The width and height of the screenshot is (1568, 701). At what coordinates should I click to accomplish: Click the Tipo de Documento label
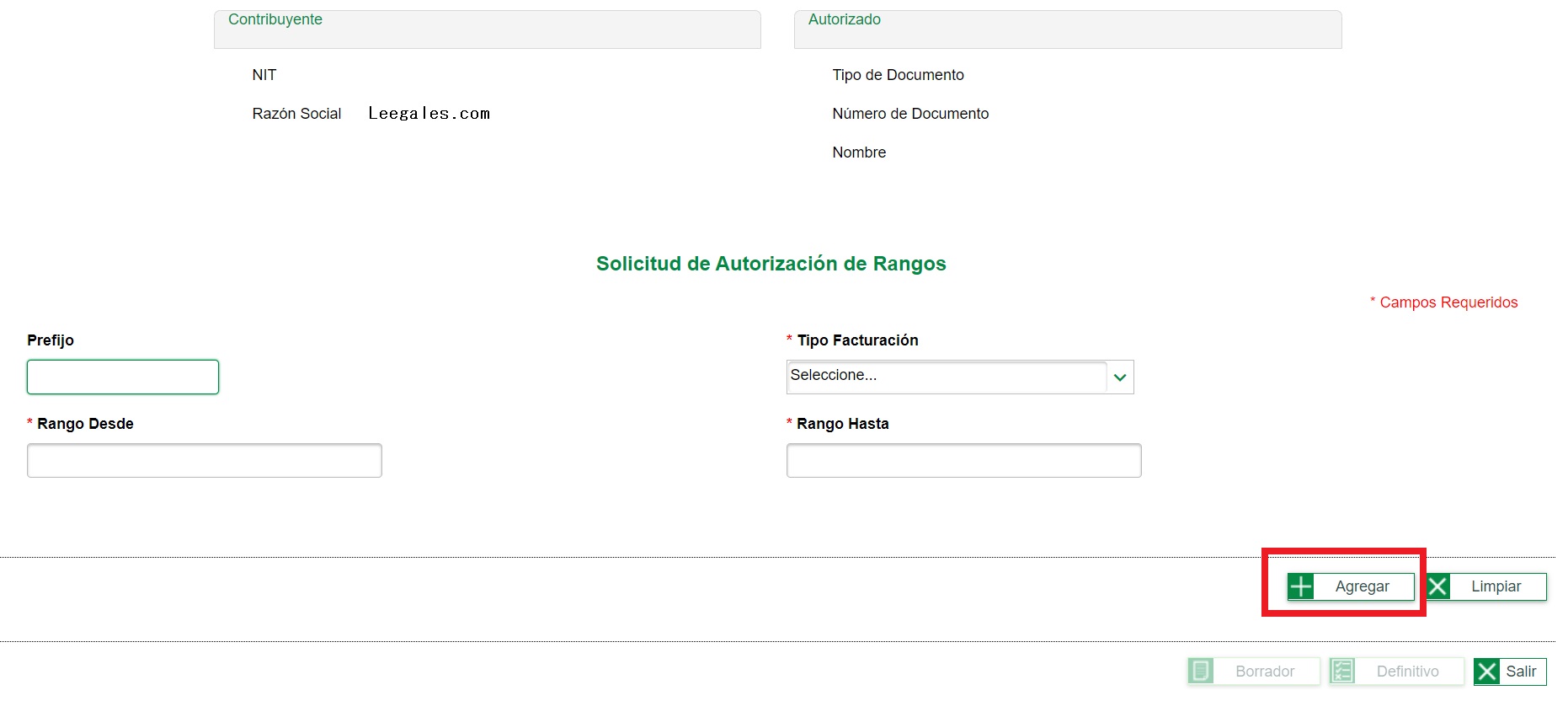[x=898, y=75]
